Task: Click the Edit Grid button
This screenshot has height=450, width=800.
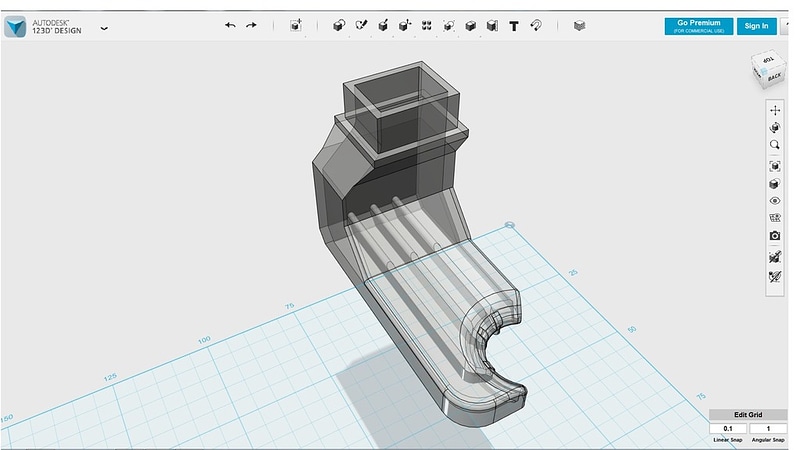Action: click(x=748, y=415)
